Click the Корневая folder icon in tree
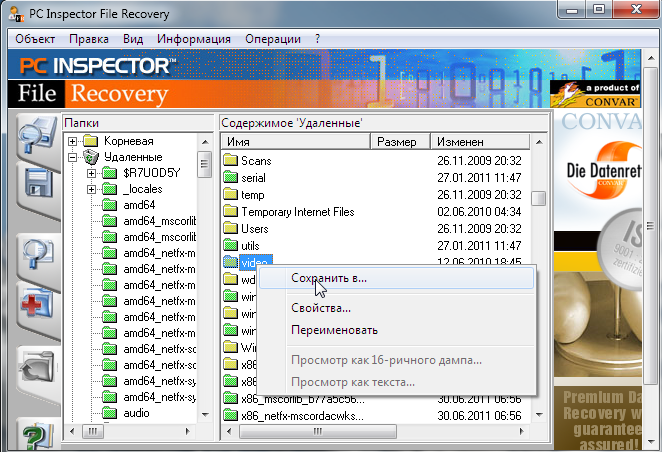 tap(90, 141)
